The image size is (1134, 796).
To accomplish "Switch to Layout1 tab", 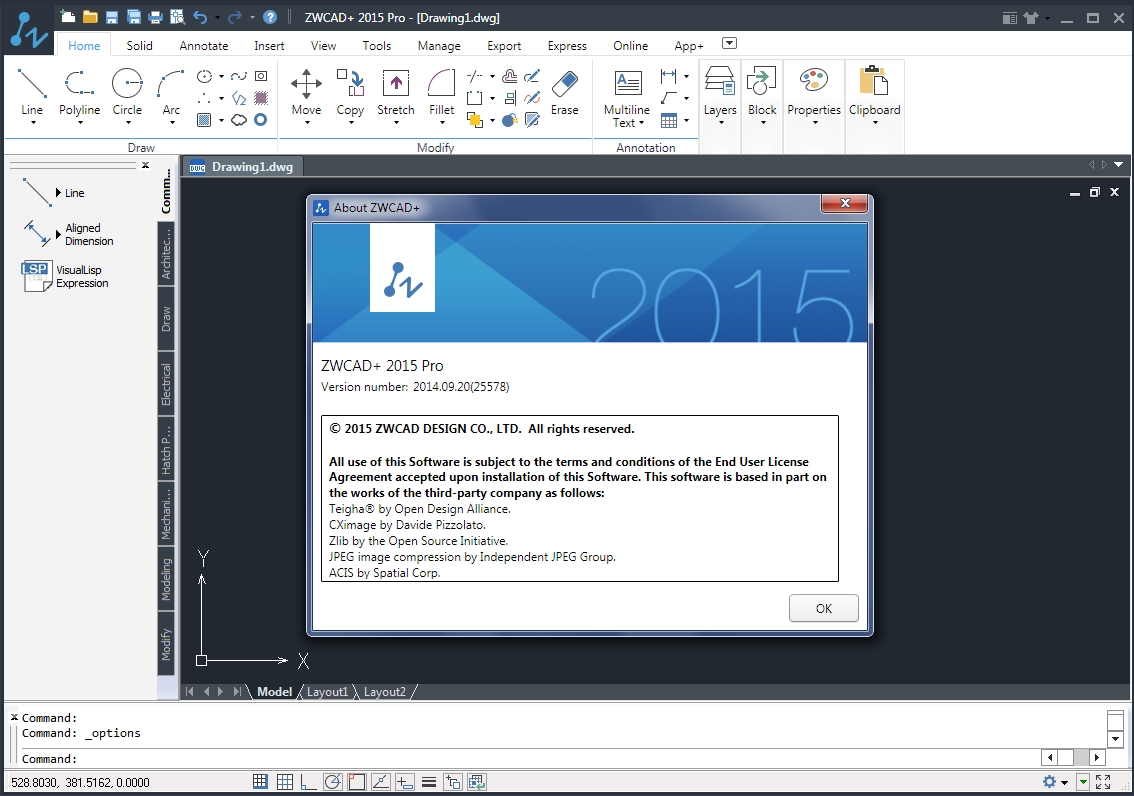I will (x=327, y=692).
